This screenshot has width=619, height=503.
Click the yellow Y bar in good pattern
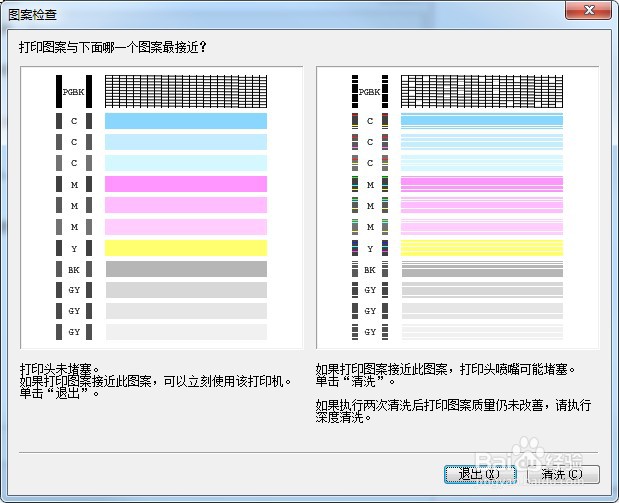[x=186, y=248]
